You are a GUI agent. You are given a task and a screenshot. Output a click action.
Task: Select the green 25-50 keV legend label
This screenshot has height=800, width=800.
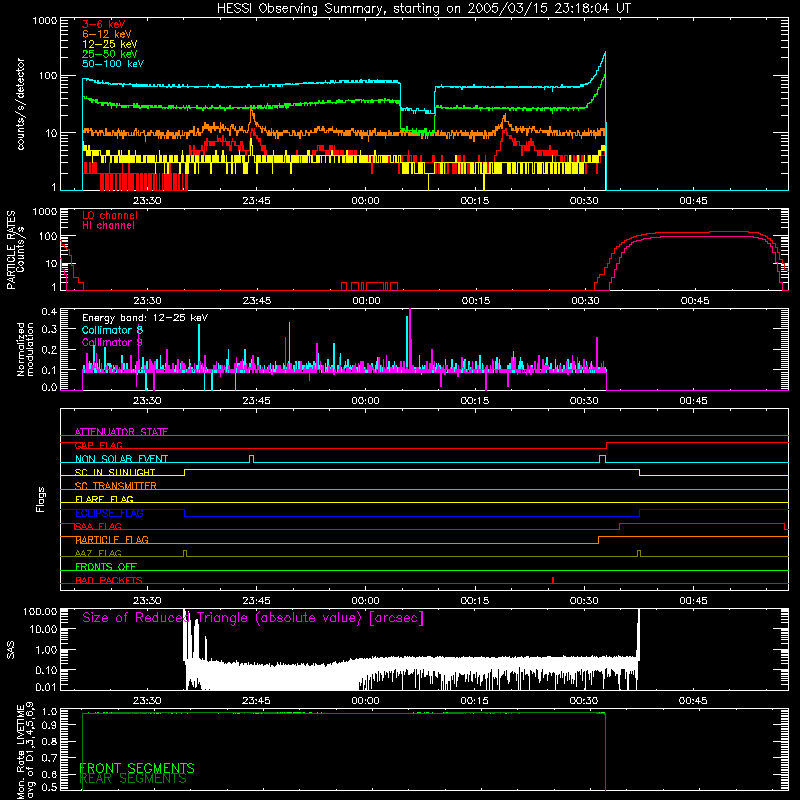coord(110,54)
